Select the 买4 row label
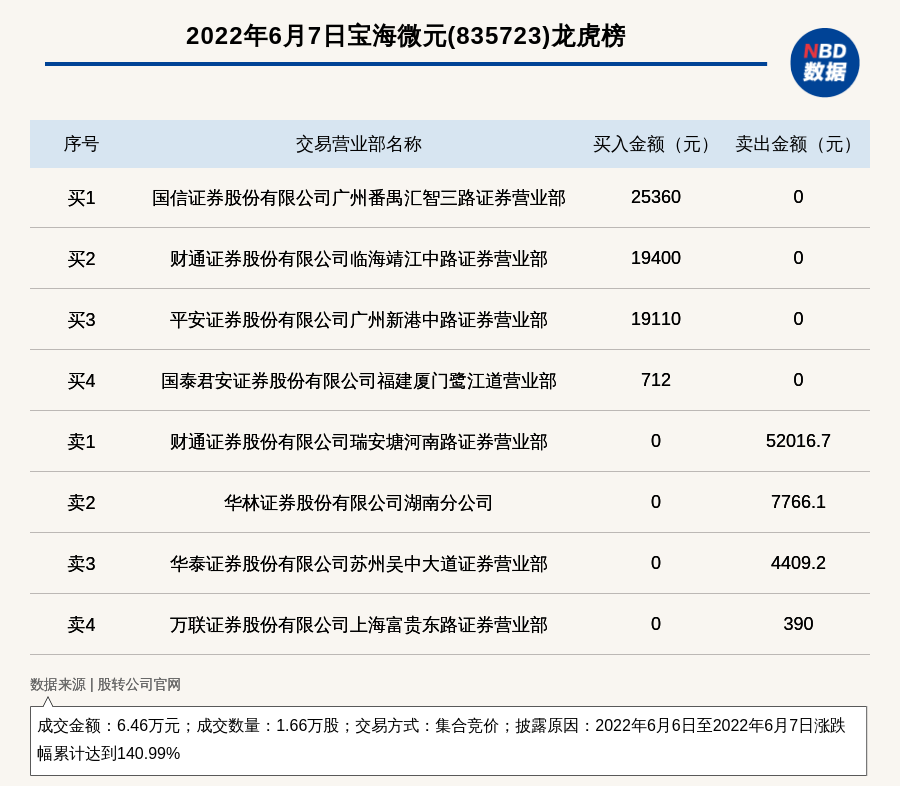Viewport: 900px width, 786px height. [81, 381]
